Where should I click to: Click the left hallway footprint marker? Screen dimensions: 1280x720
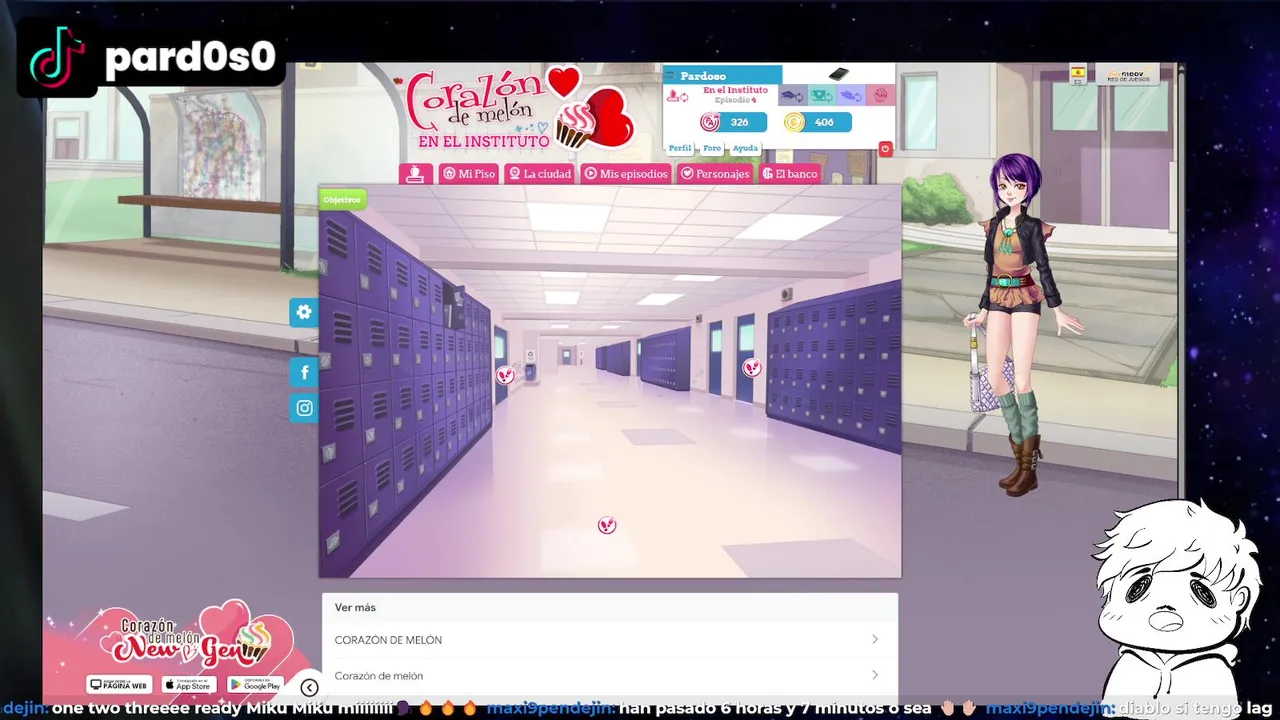(505, 376)
